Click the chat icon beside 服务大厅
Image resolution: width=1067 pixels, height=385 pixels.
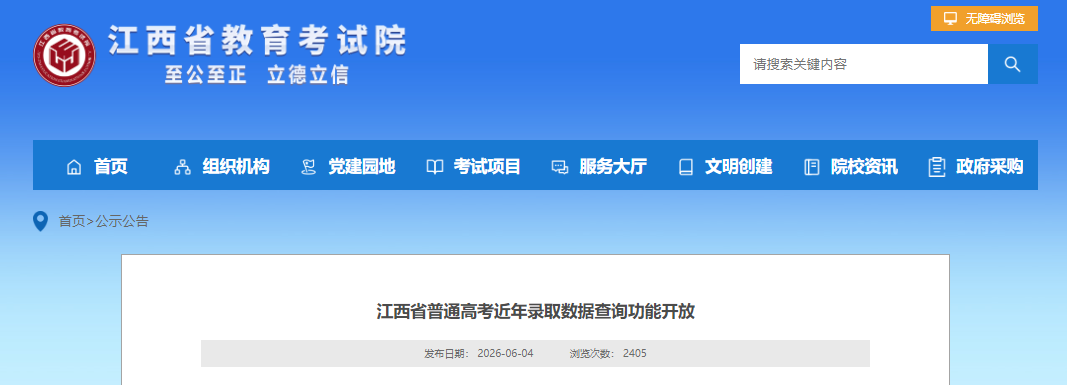(560, 167)
